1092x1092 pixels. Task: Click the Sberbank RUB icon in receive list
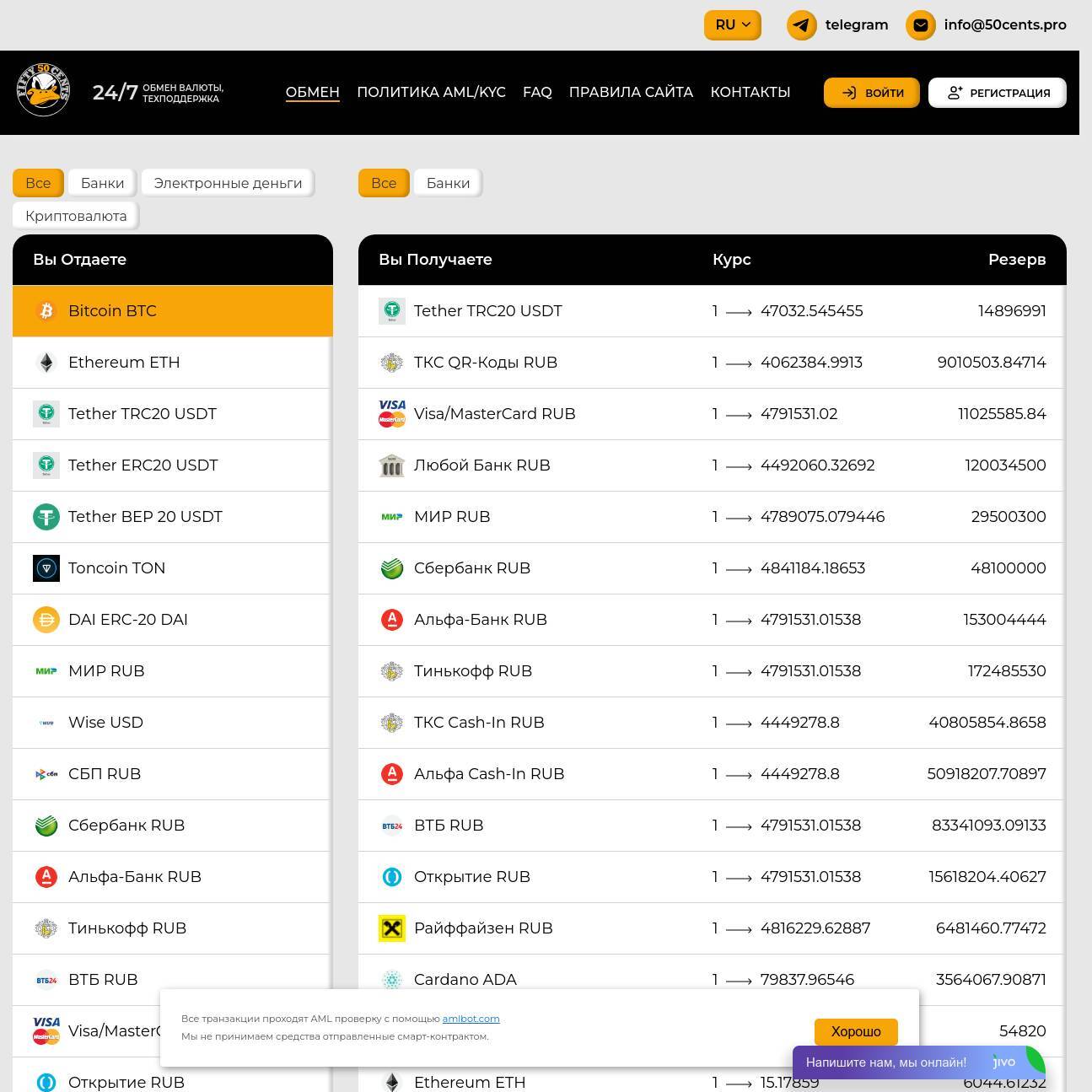[x=392, y=568]
